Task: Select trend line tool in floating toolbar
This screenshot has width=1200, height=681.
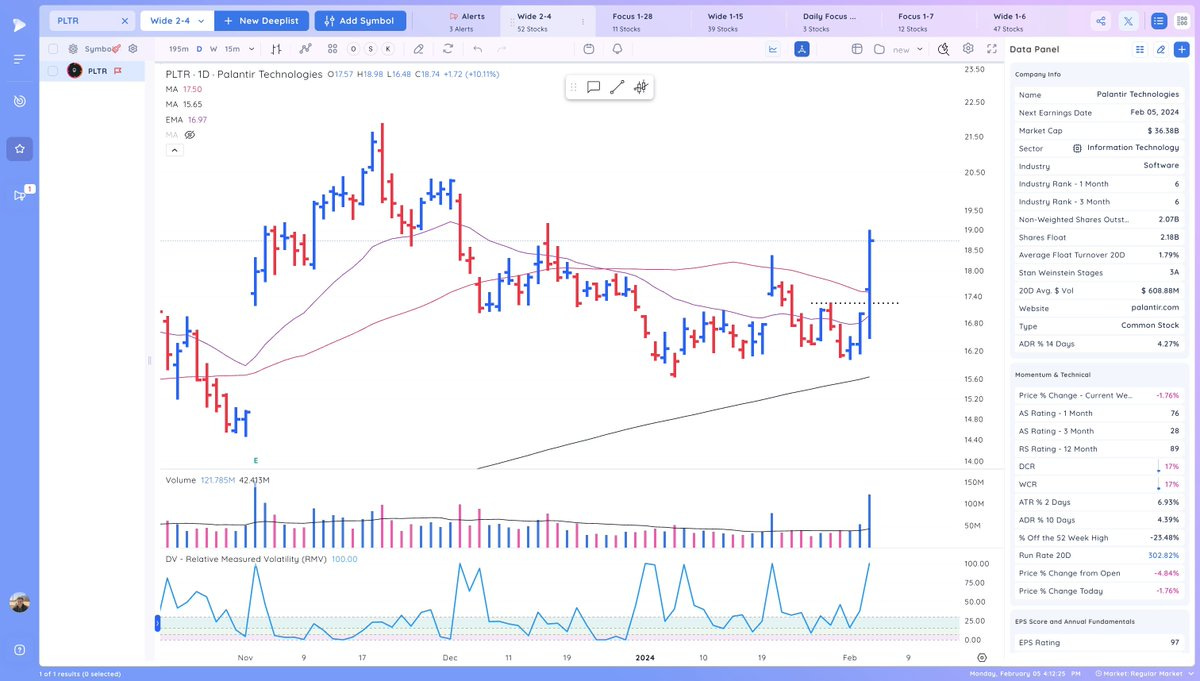Action: click(617, 87)
